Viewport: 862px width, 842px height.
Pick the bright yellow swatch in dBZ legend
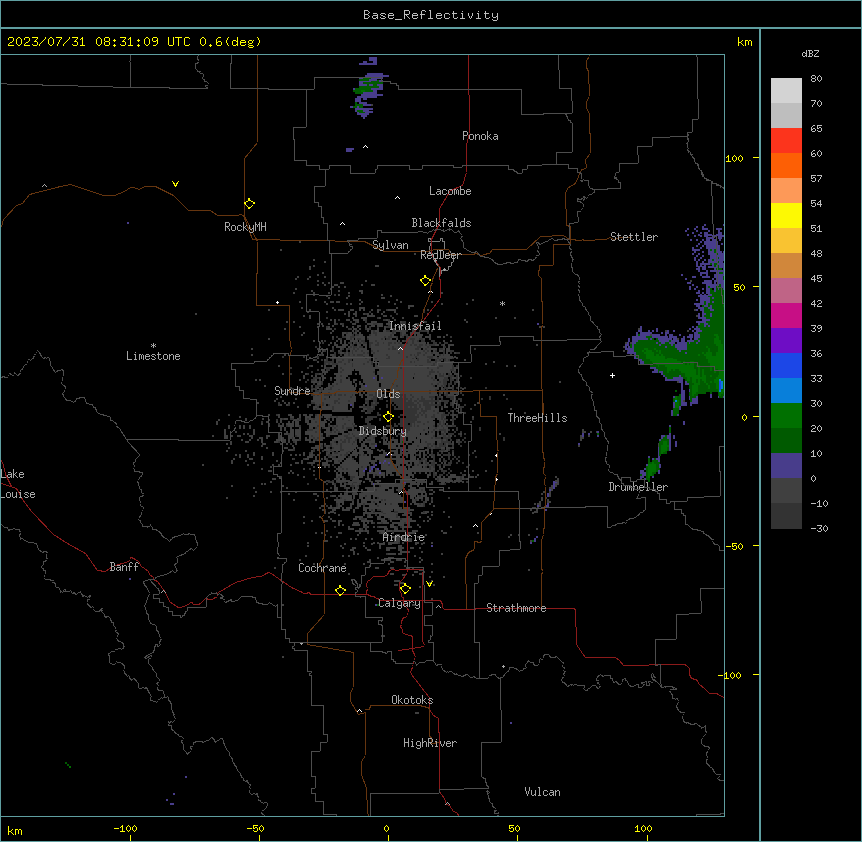[786, 215]
